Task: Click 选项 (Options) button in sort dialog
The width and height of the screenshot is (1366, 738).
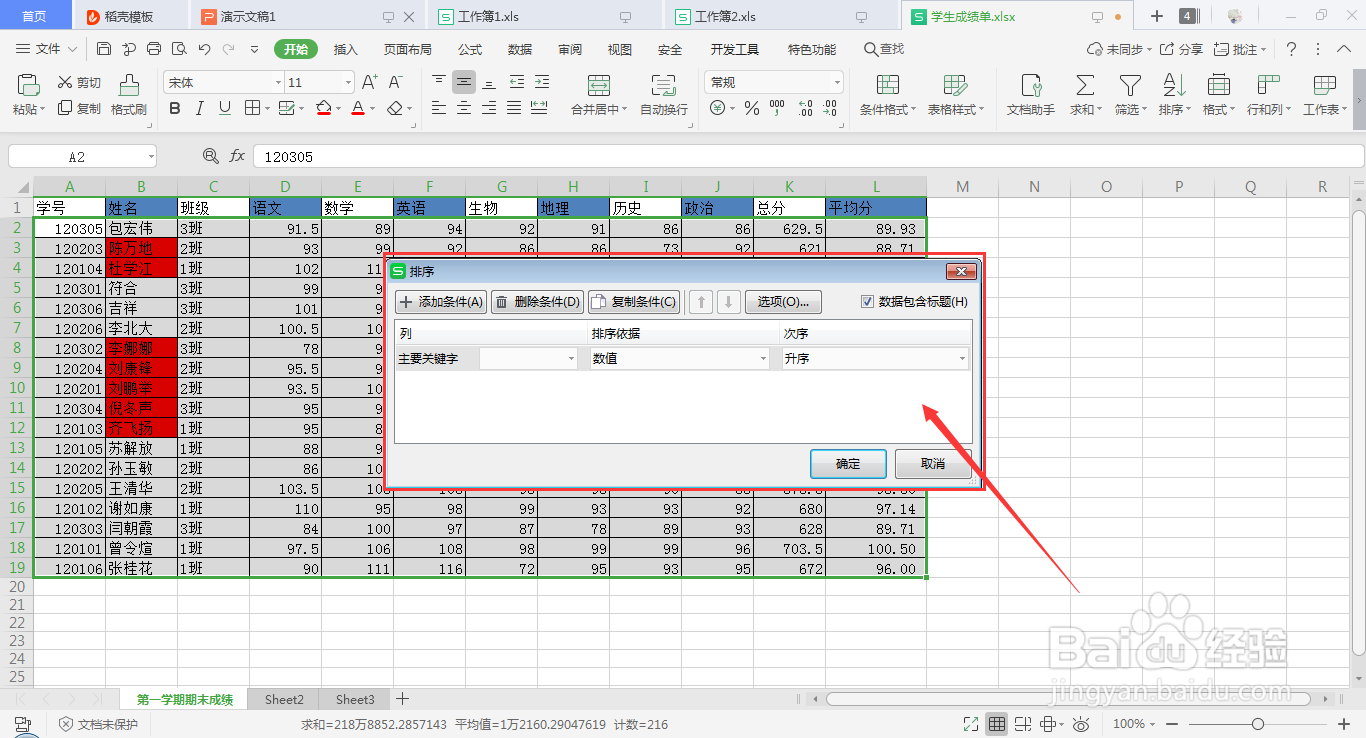Action: tap(783, 301)
